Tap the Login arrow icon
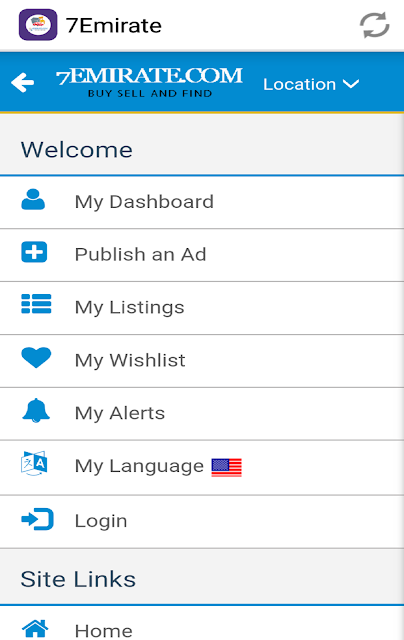404x640 pixels. pos(37,519)
